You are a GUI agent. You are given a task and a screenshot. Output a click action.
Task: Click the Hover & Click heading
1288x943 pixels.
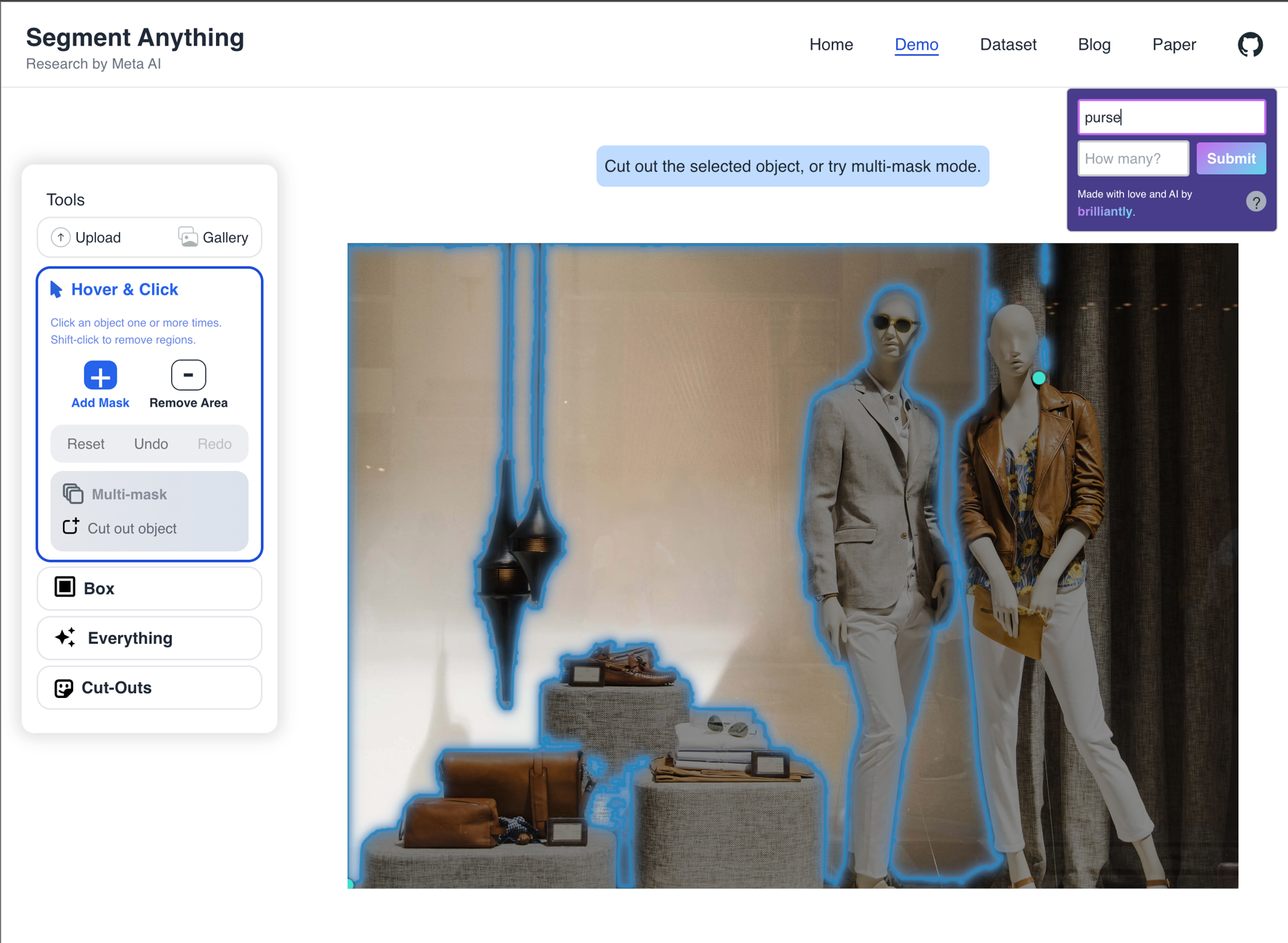coord(125,289)
